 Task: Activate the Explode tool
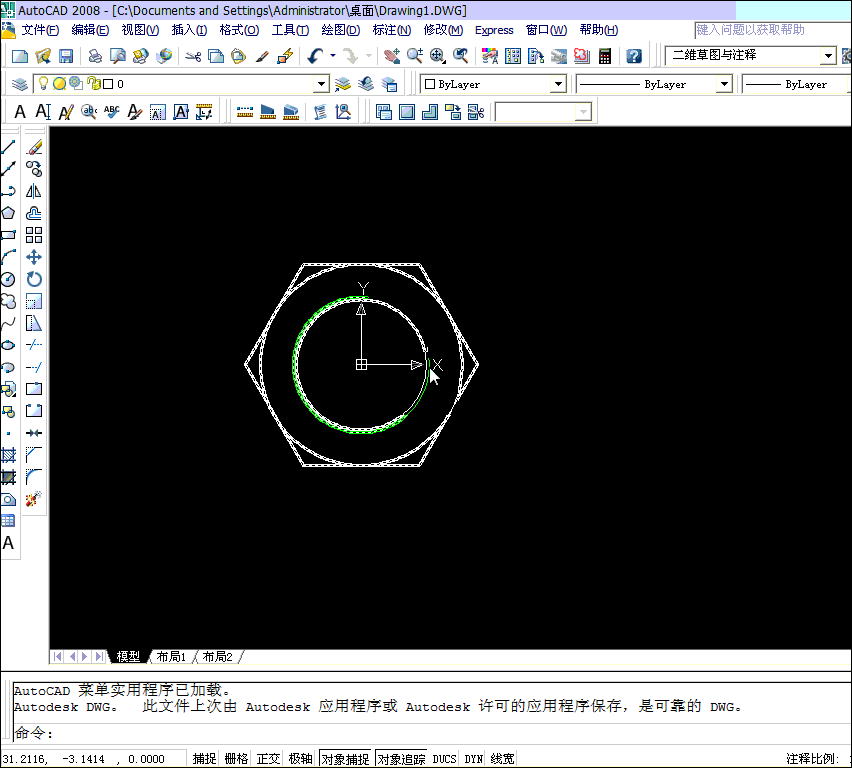coord(34,499)
